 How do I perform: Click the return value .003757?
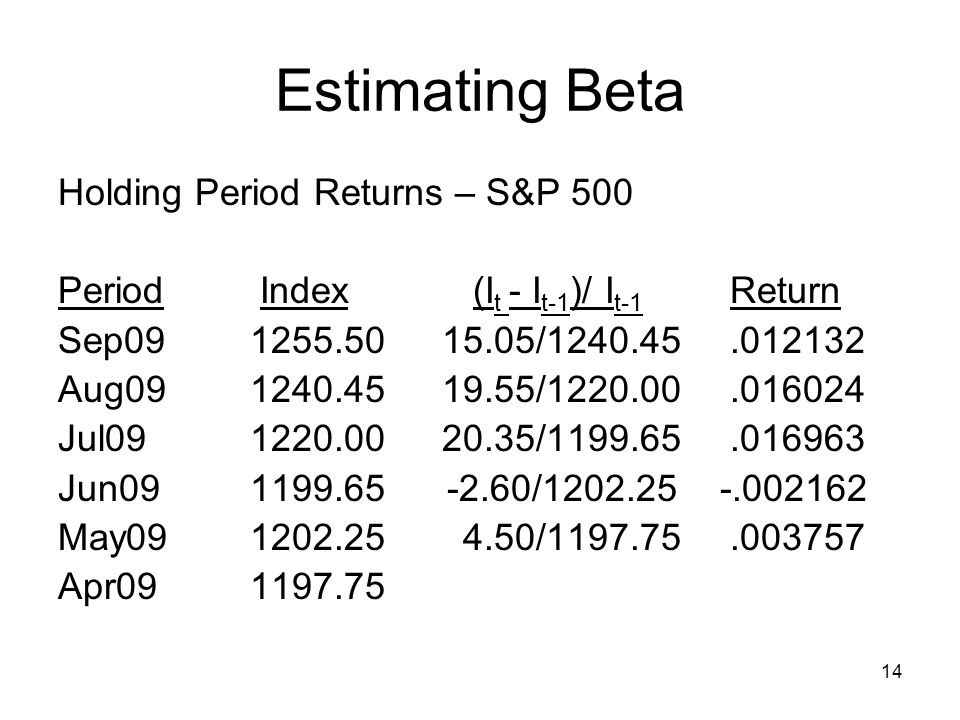(797, 537)
